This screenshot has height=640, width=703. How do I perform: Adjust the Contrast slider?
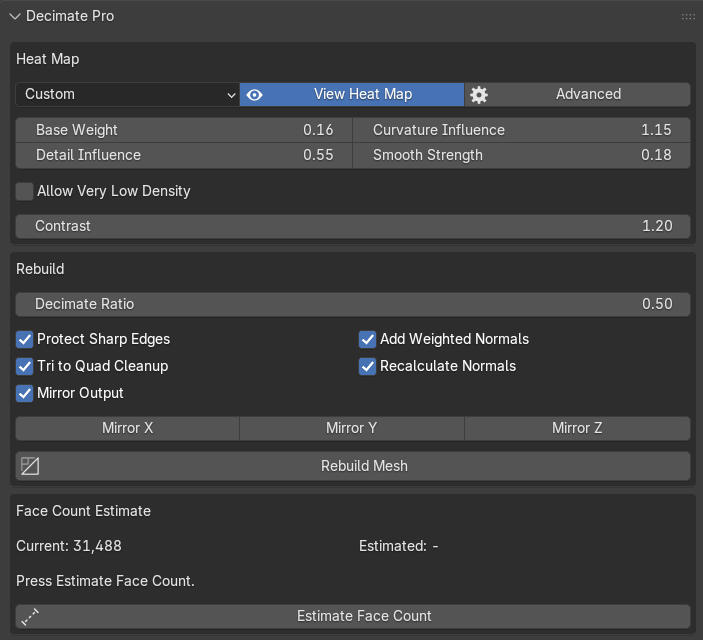tap(353, 226)
